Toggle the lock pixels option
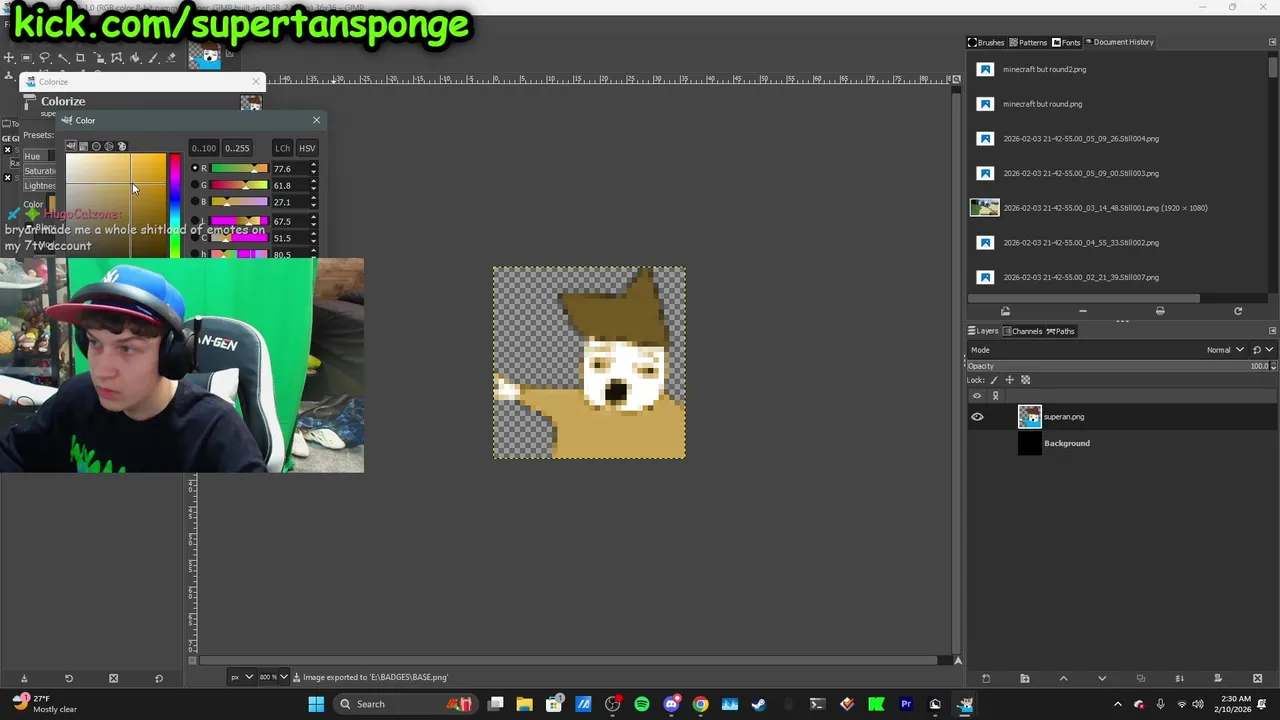Image resolution: width=1280 pixels, height=720 pixels. point(994,380)
